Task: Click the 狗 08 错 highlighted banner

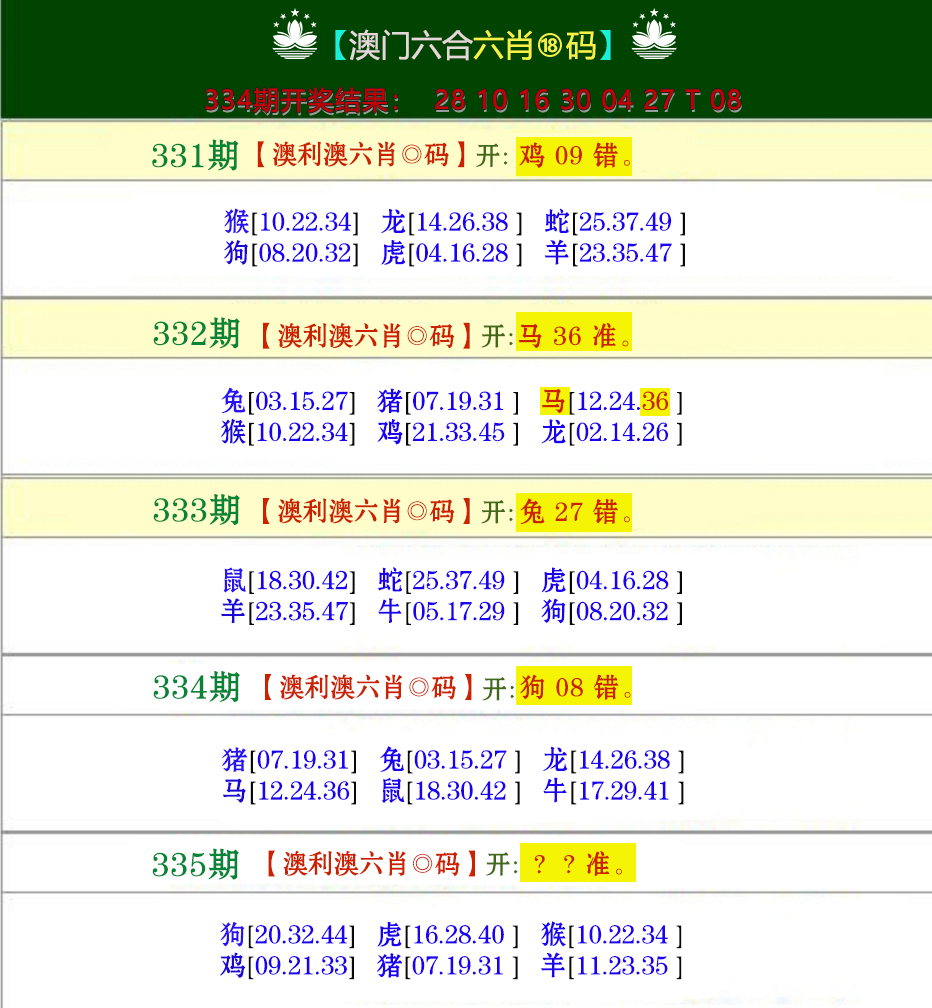Action: [573, 686]
